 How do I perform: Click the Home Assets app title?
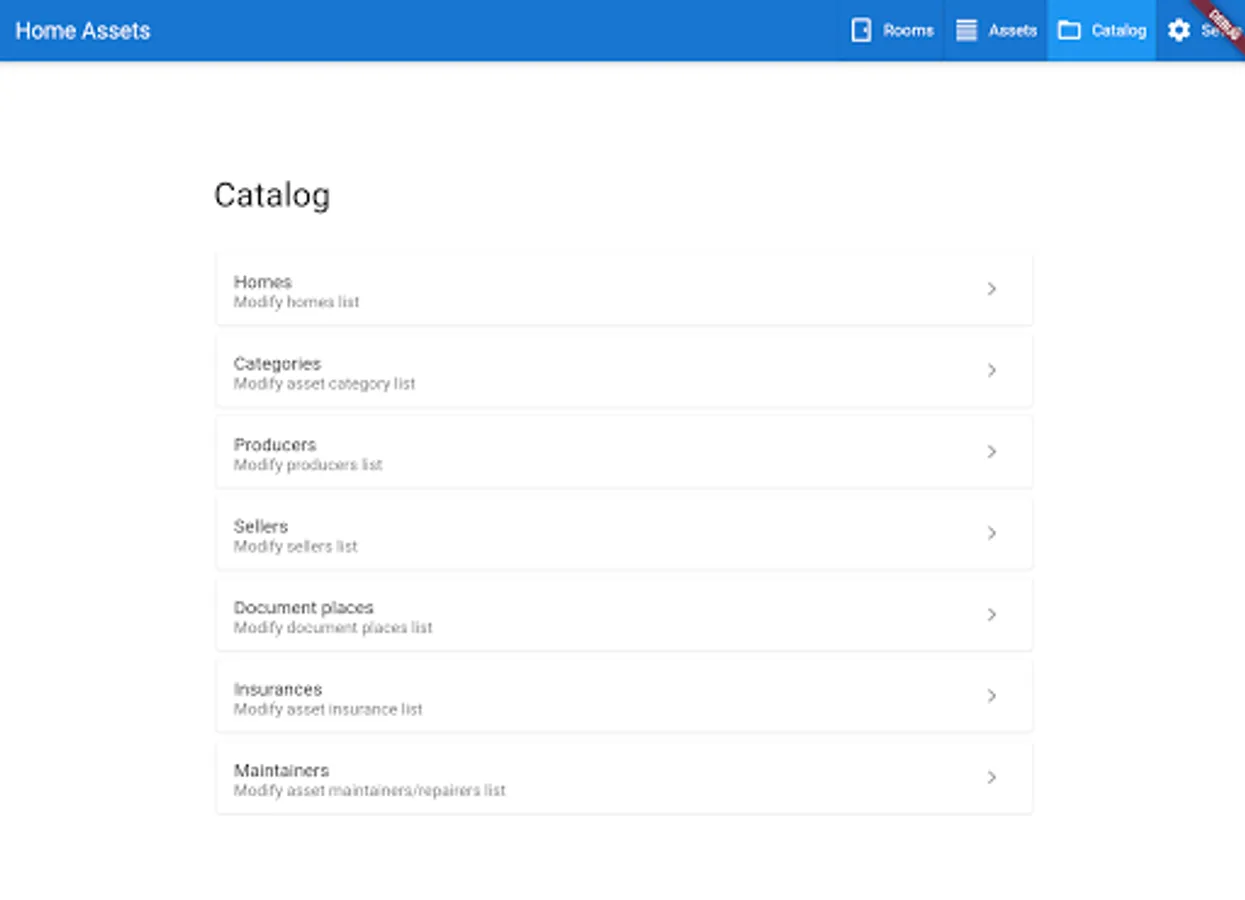(83, 30)
